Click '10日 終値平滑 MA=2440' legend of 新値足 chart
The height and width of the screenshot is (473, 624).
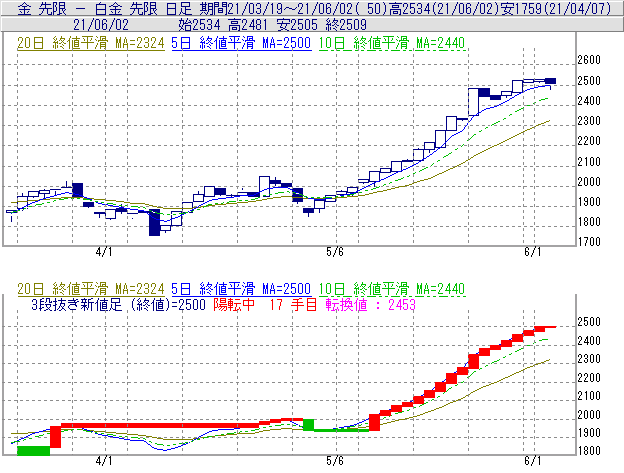tap(392, 289)
